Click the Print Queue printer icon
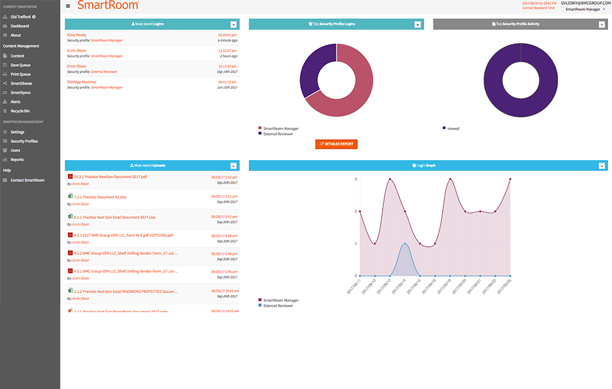612x389 pixels. click(x=5, y=74)
